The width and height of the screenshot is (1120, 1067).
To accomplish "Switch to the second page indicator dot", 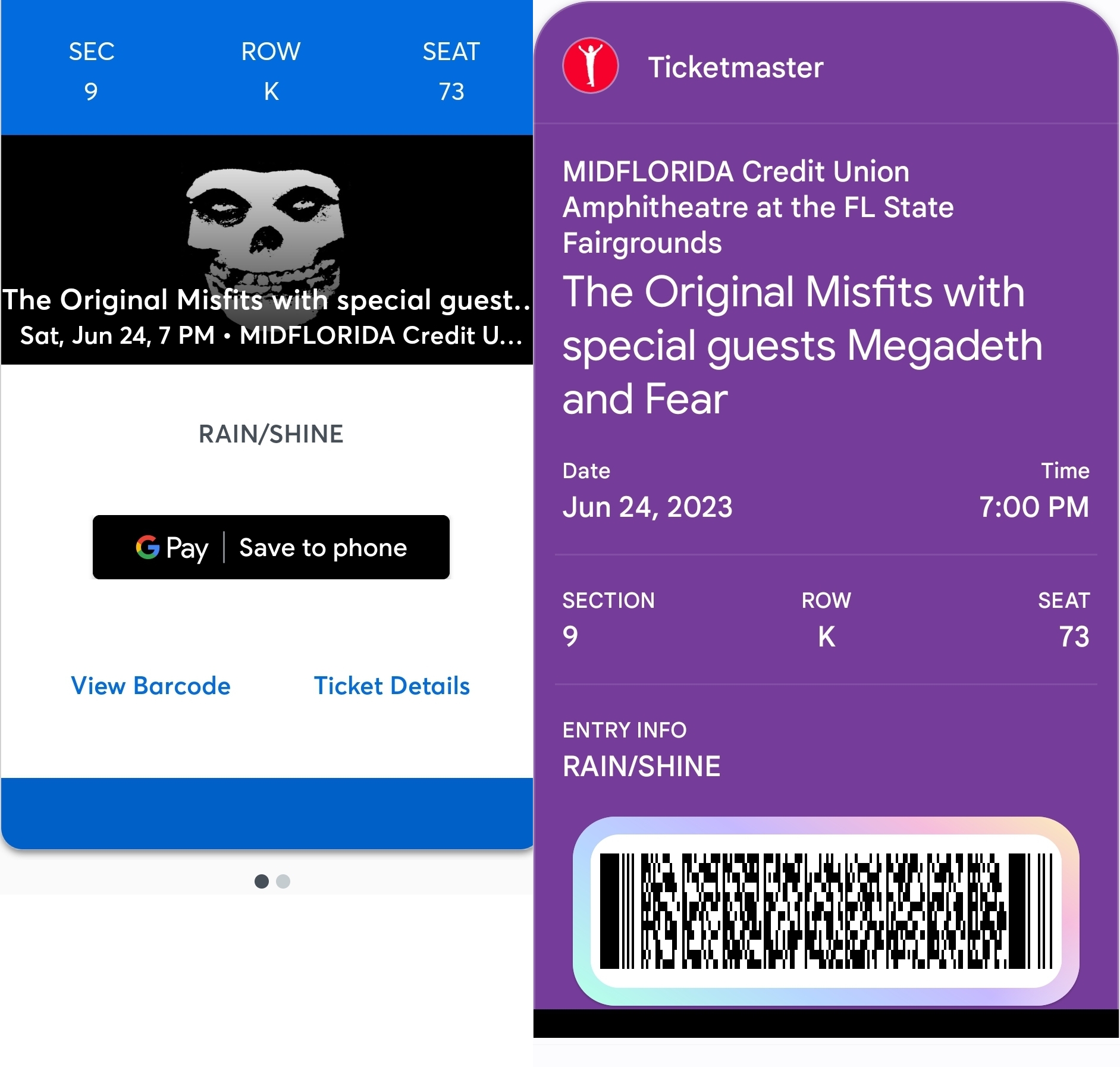I will pyautogui.click(x=283, y=881).
